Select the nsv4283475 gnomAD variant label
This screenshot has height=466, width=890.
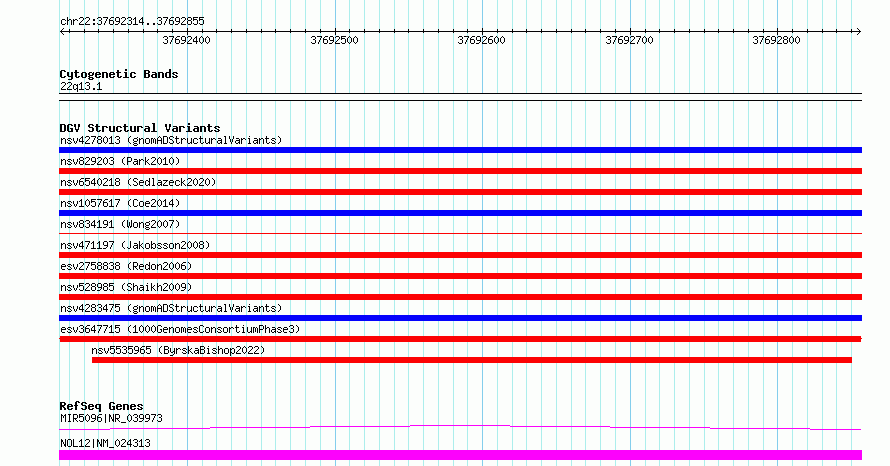171,308
